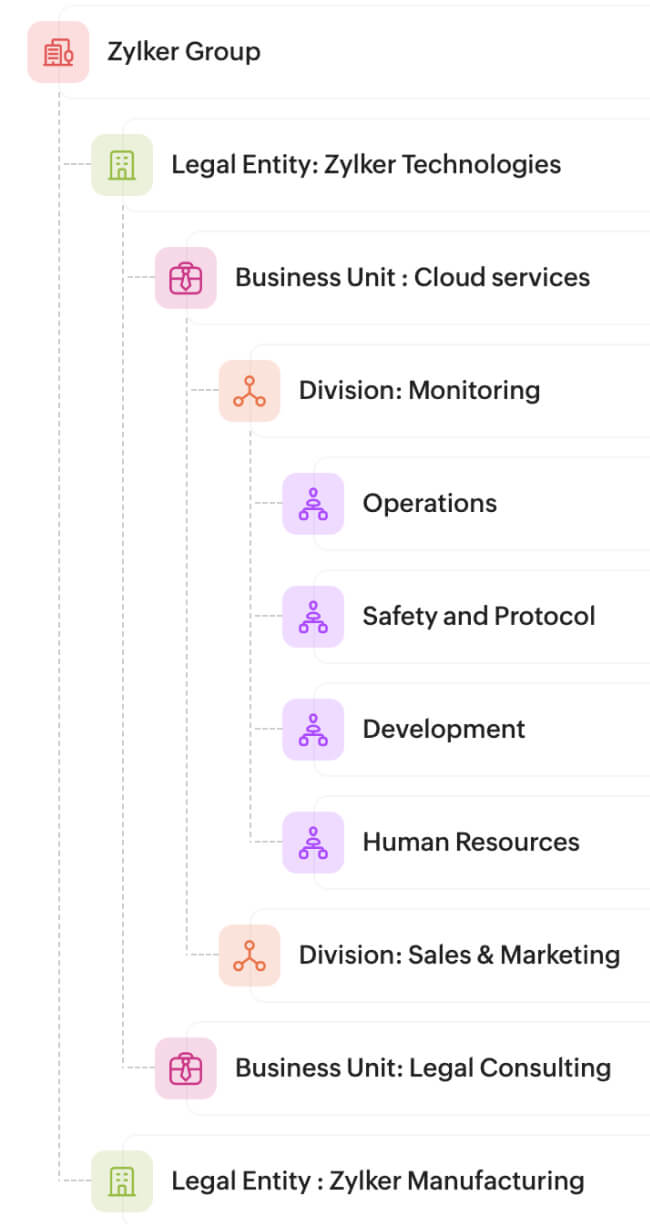Choose the Operations department label
The image size is (650, 1224).
[429, 504]
